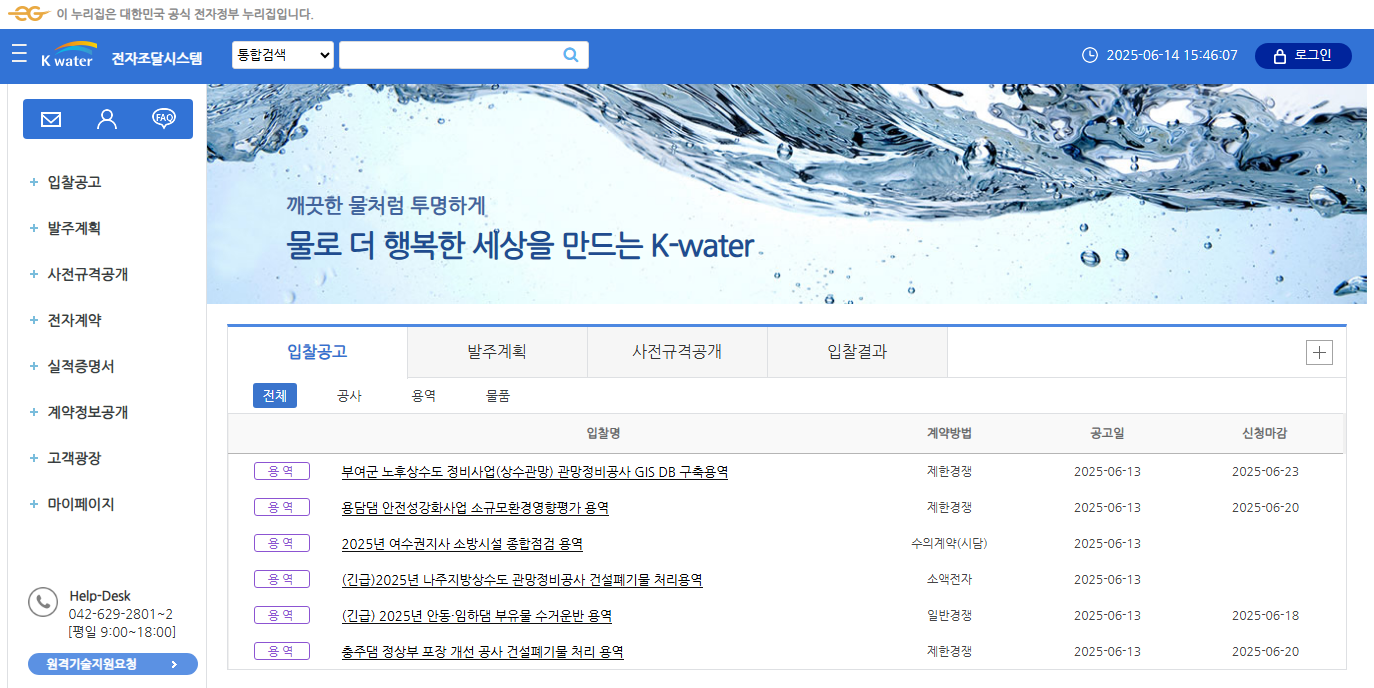Switch to the 사전규격공개 tab
The image size is (1374, 688).
(677, 352)
